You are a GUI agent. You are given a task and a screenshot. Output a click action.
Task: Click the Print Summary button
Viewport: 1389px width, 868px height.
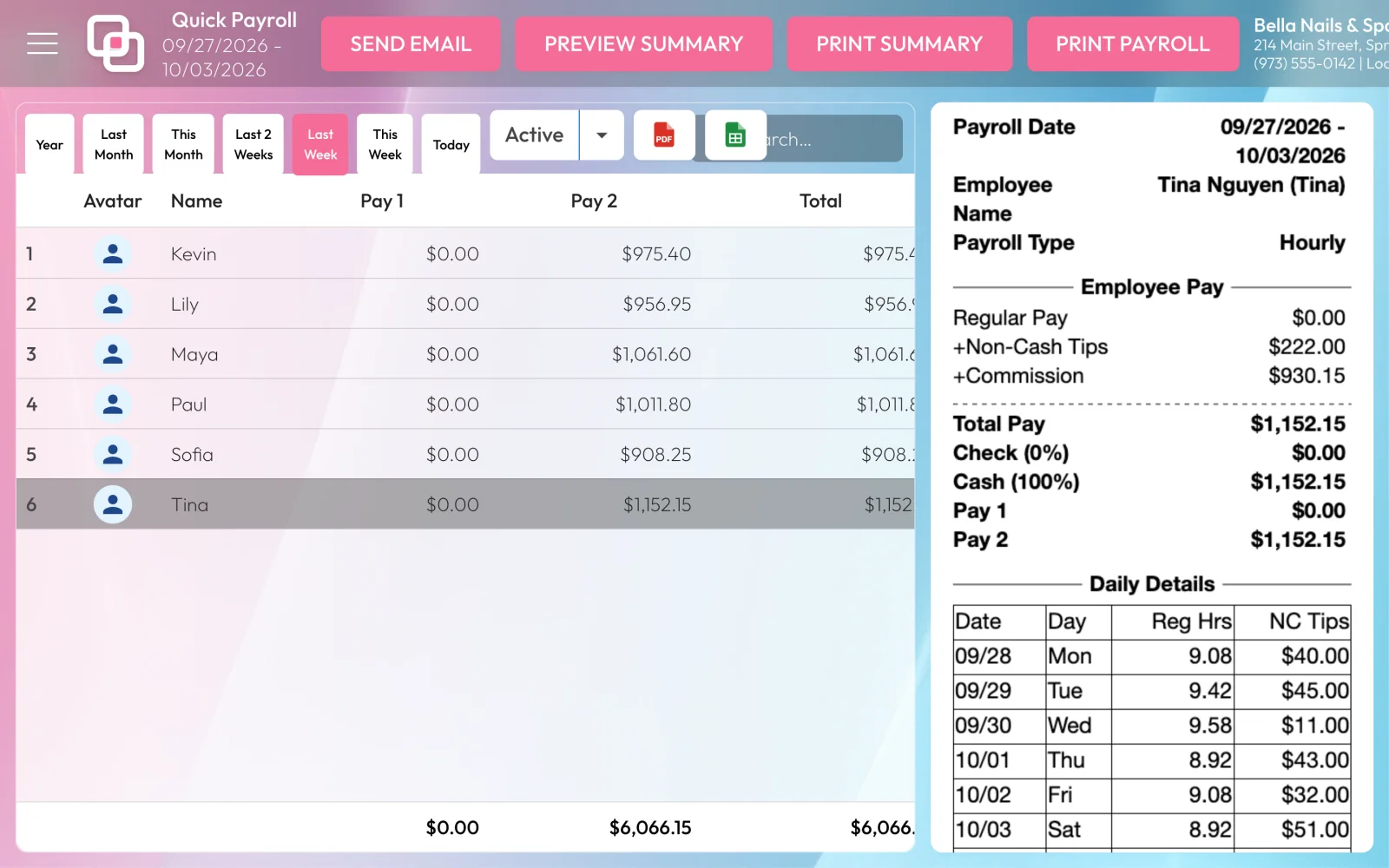point(899,44)
